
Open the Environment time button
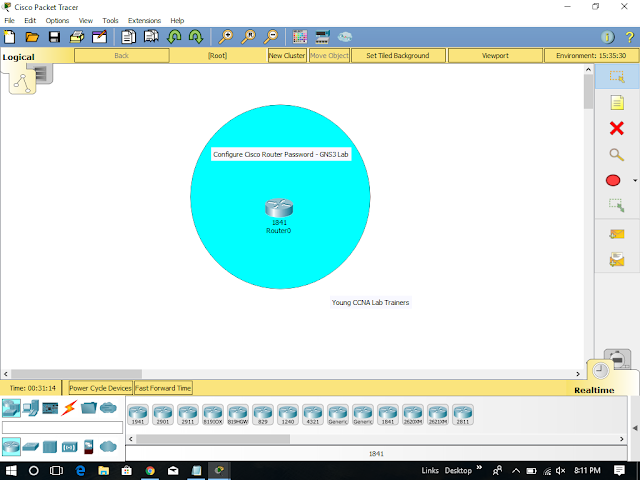[x=591, y=56]
